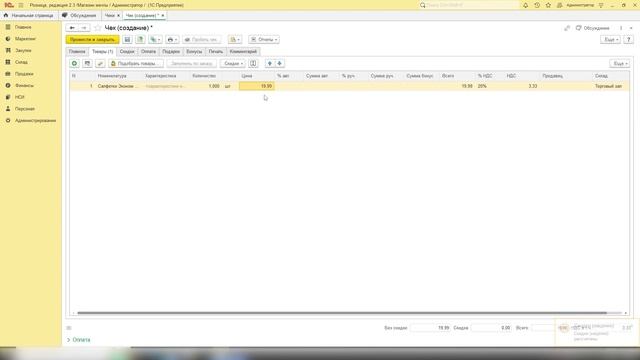Click the back navigation arrow
Viewport: 640px width, 360px height.
point(72,28)
